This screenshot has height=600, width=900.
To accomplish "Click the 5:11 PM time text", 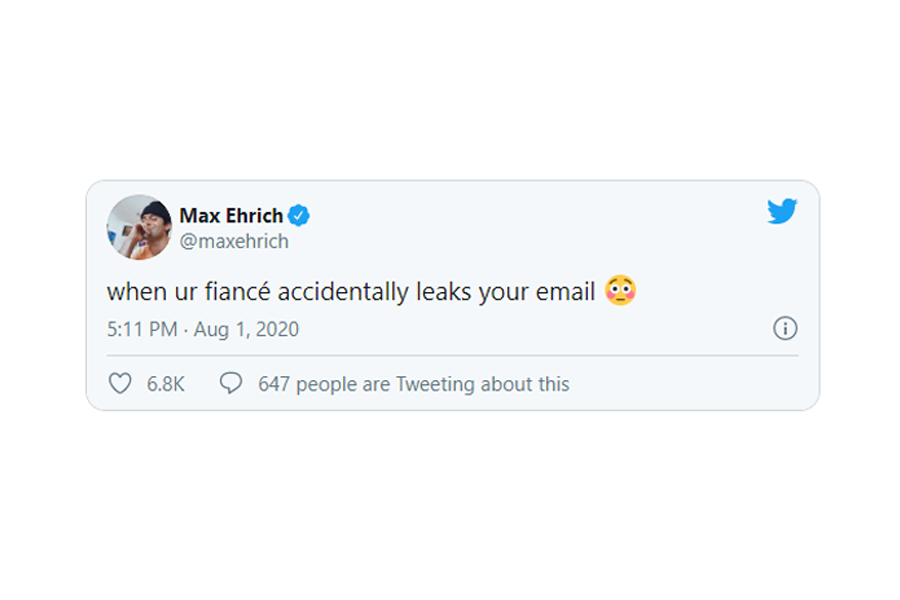I will point(142,329).
